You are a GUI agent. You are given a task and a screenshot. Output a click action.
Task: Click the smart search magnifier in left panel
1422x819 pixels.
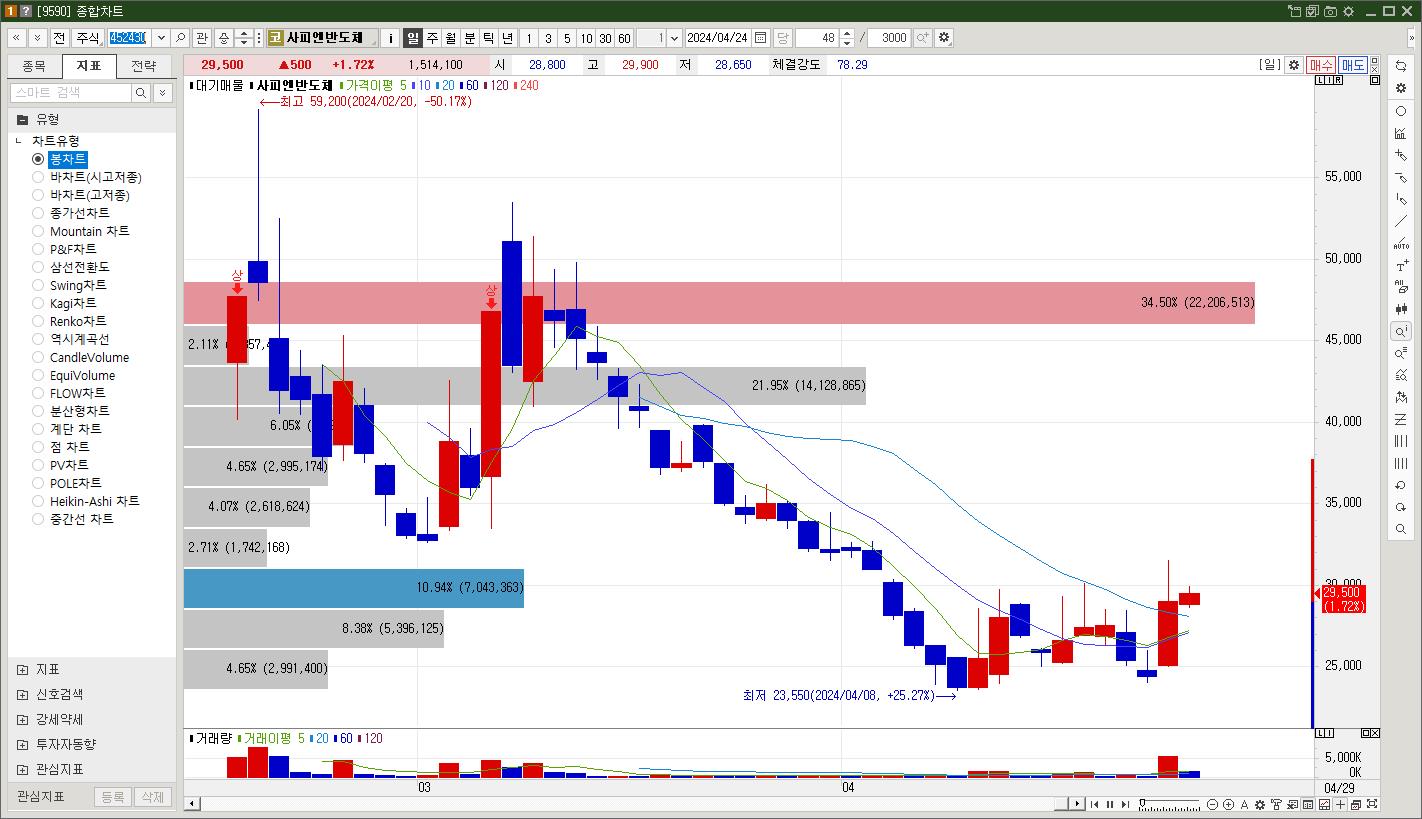[x=141, y=92]
